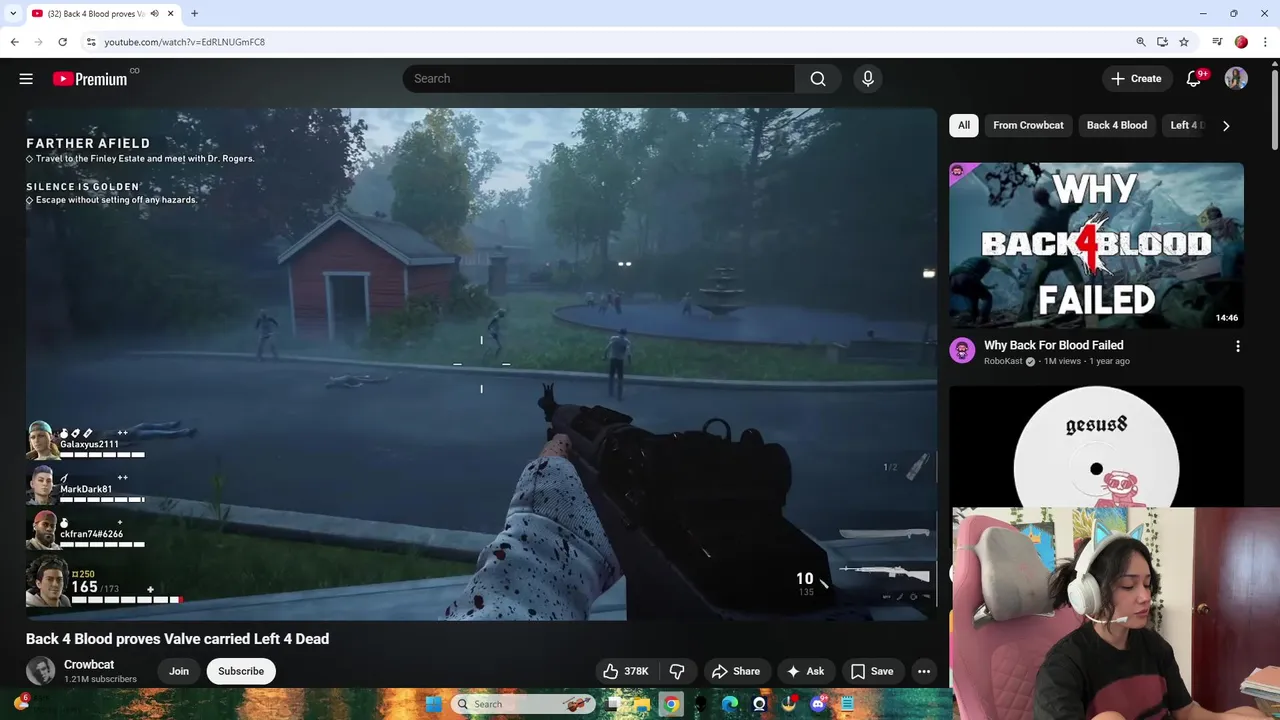
Task: Open the YouTube account avatar menu
Action: [1236, 79]
